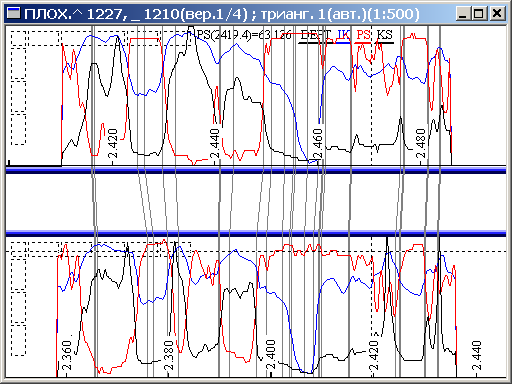This screenshot has width=512, height=384.
Task: Click depth label 2.440 in upper log
Action: point(215,144)
